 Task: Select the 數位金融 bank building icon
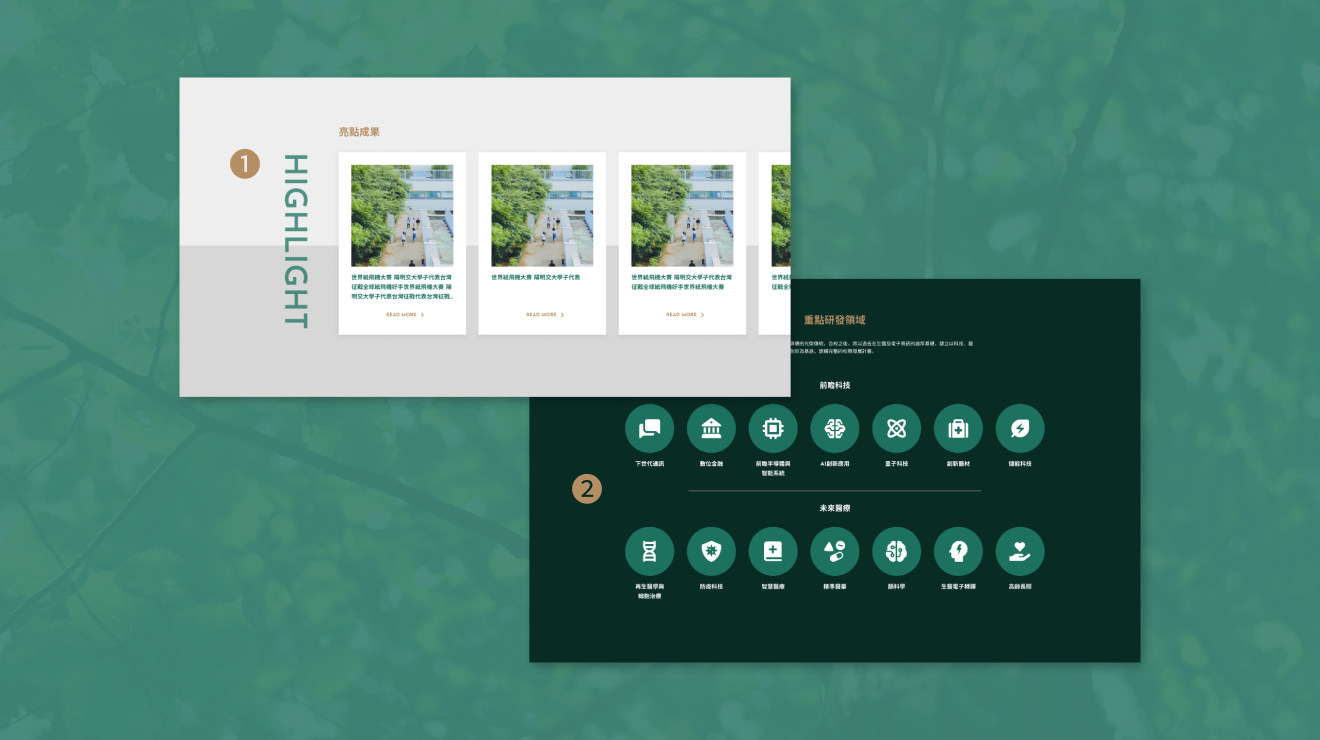(712, 429)
